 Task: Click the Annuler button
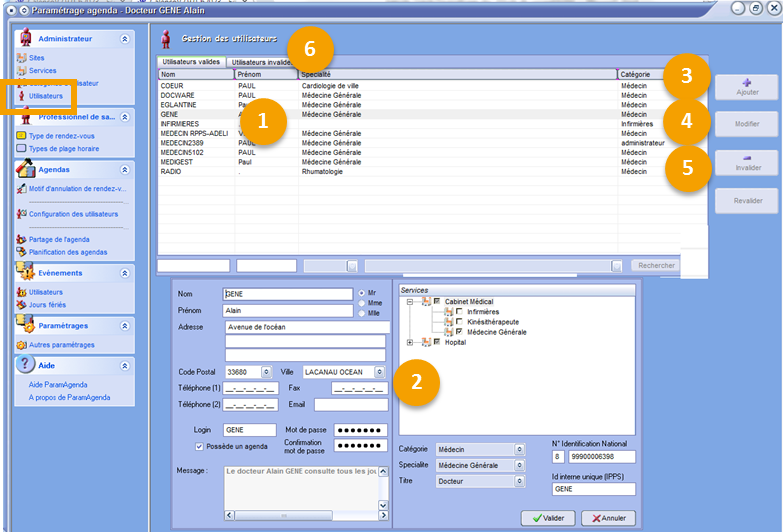607,518
